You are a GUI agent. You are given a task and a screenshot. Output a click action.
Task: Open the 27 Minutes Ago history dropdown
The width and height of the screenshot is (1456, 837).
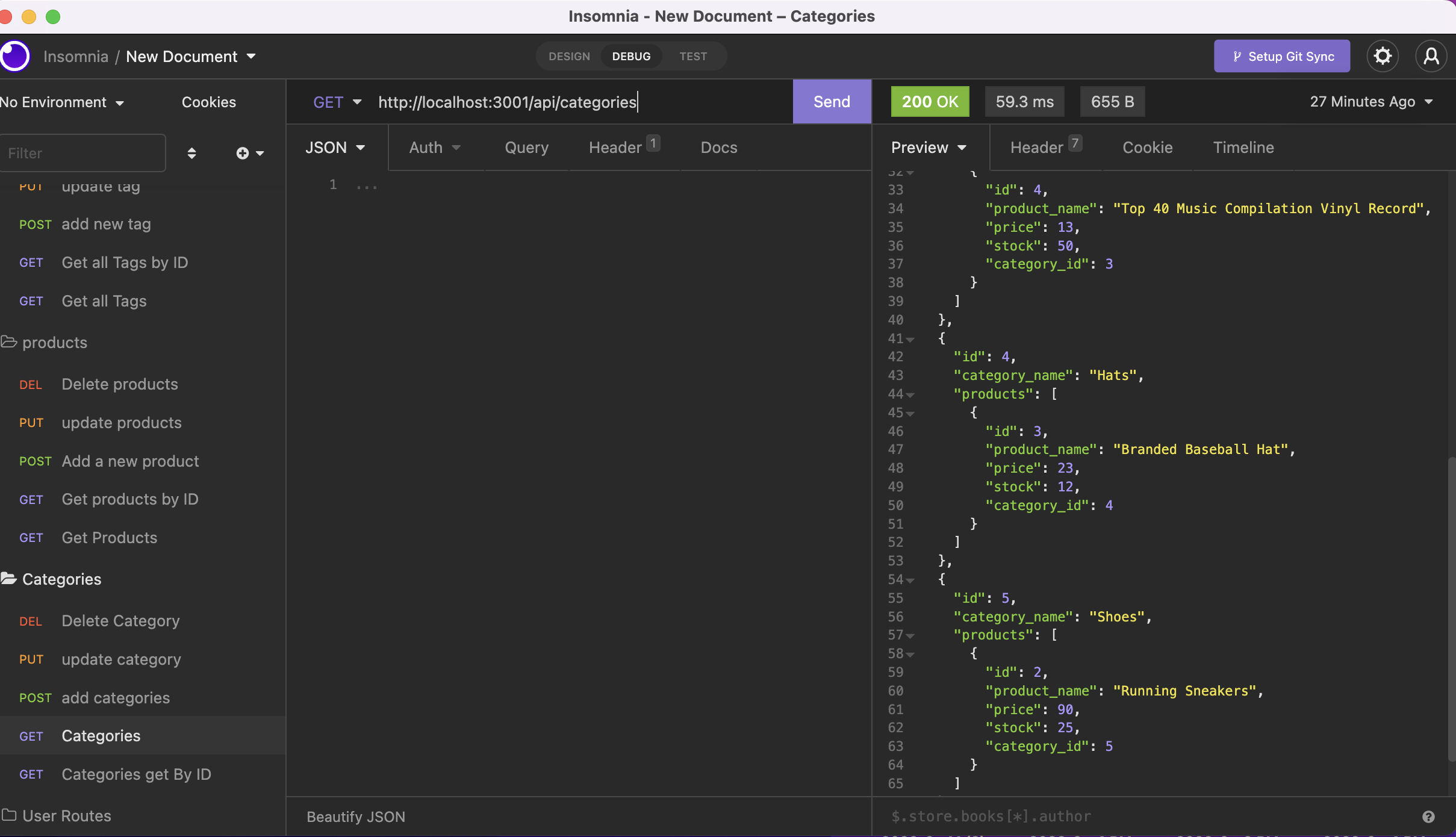coord(1371,102)
